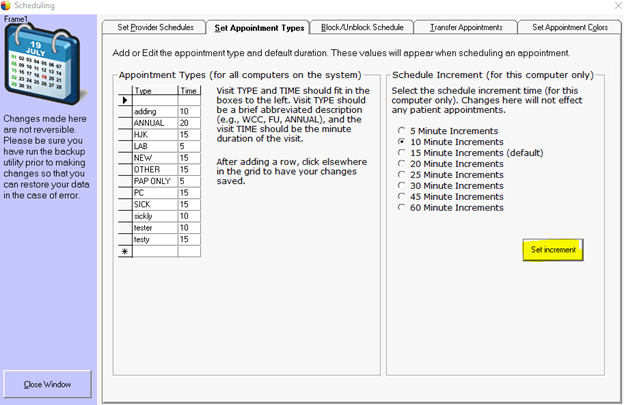Screen dimensions: 624x405
Task: Click the NEW type cell
Action: [155, 158]
